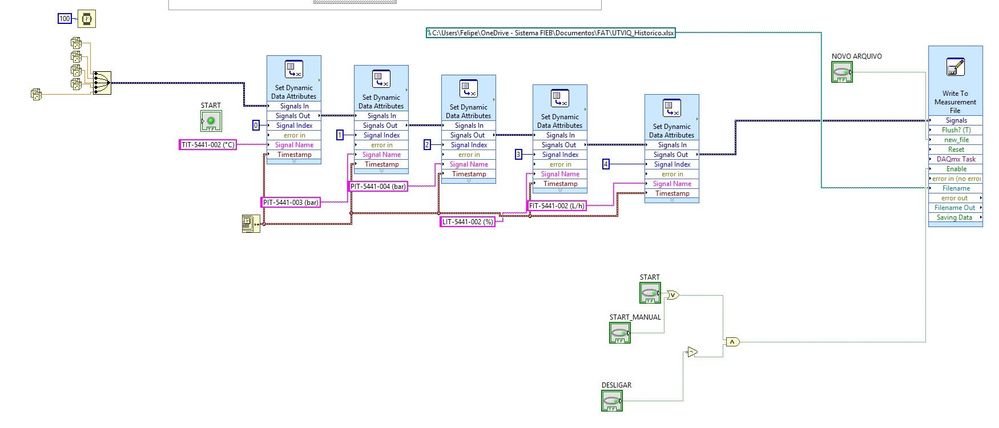The width and height of the screenshot is (999, 428).
Task: Expand the bottom handle of the index 0 attributes block
Action: [294, 162]
